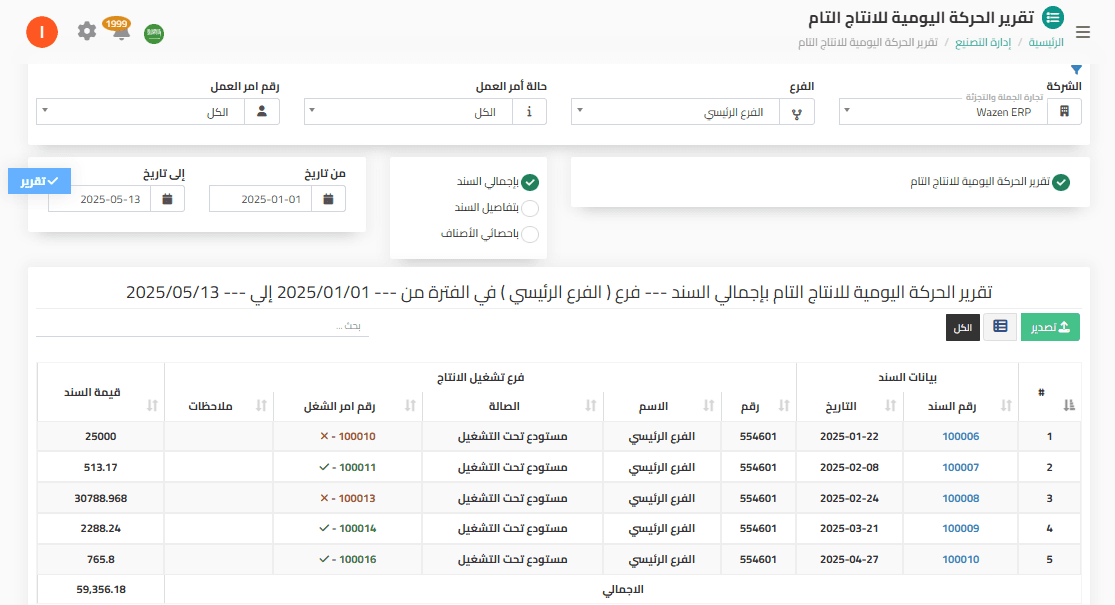The image size is (1115, 605).
Task: Switch language using the Saudi flag icon
Action: tap(154, 32)
